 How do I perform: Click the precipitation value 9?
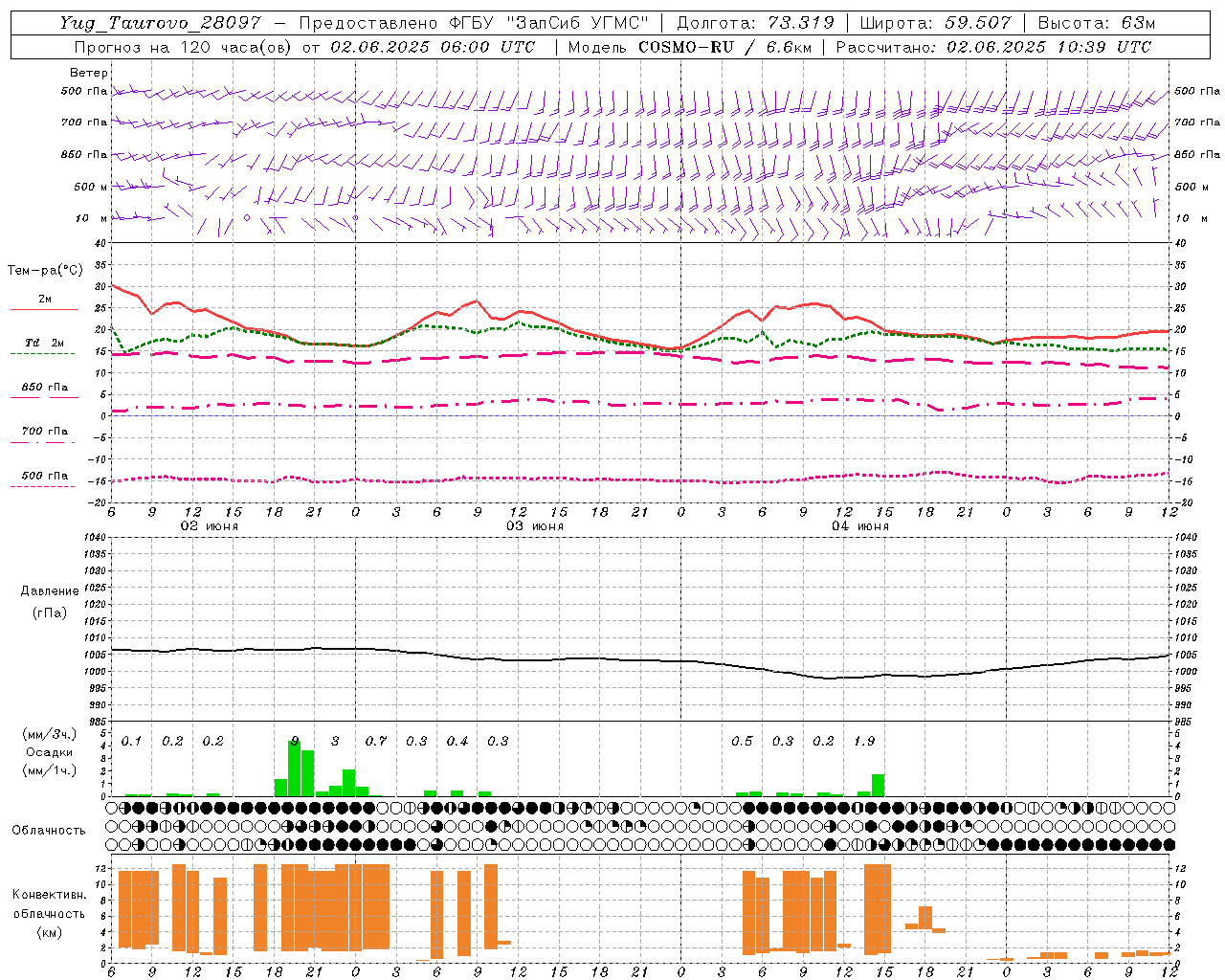tap(295, 742)
